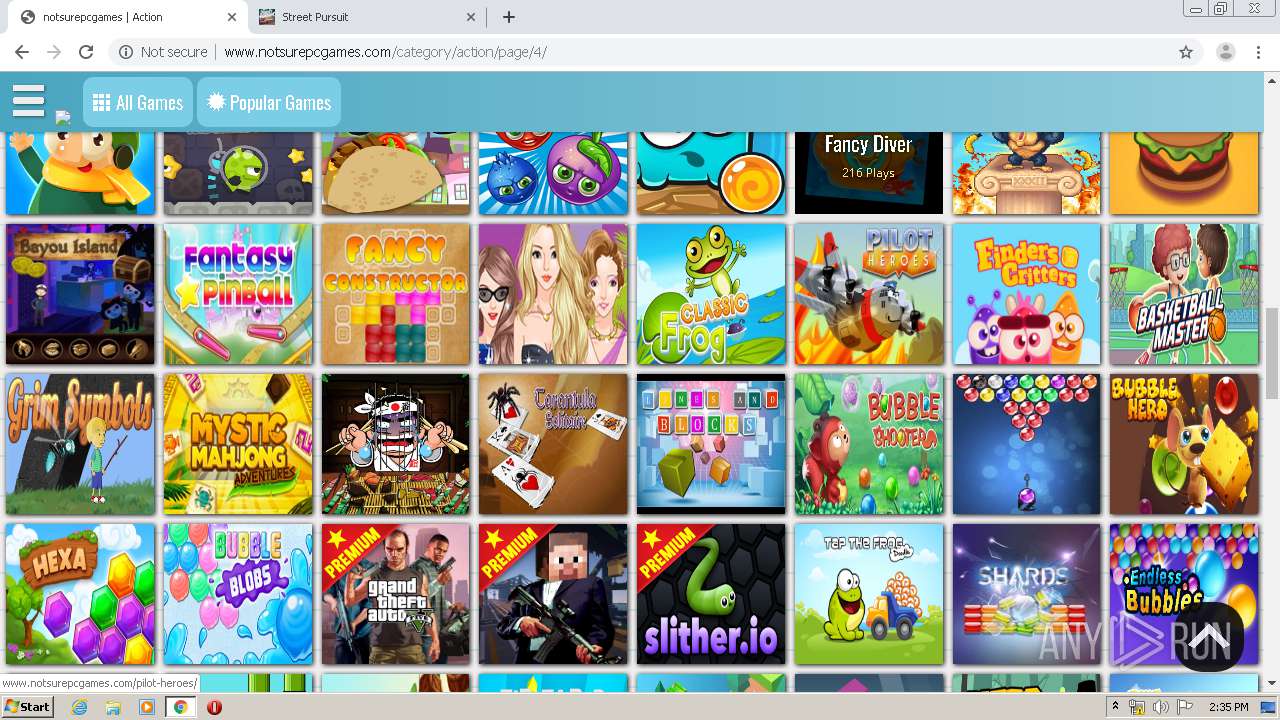
Task: Open the Fancy Constructor game
Action: tap(395, 294)
